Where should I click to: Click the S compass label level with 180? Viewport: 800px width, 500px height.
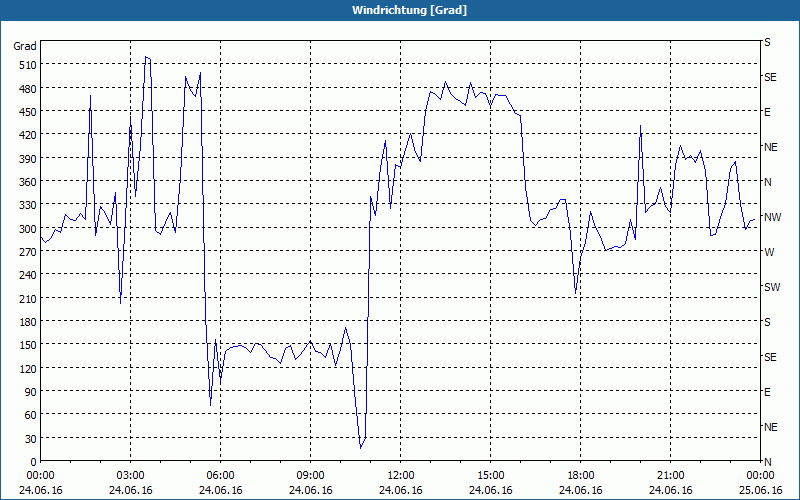tap(767, 322)
